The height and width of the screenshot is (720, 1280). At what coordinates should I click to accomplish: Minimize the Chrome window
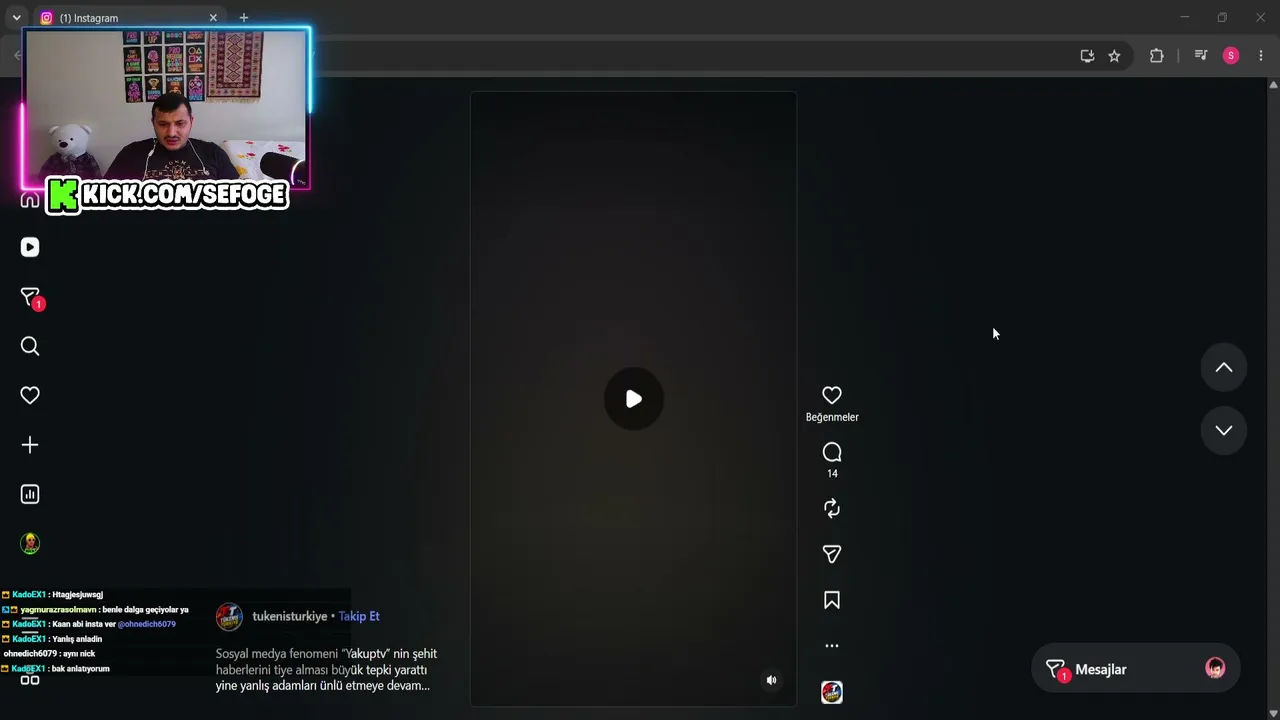[1185, 17]
